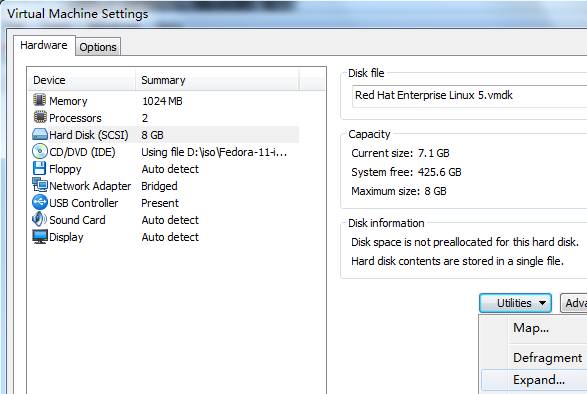587x394 pixels.
Task: Click the Processors chip icon
Action: click(40, 117)
